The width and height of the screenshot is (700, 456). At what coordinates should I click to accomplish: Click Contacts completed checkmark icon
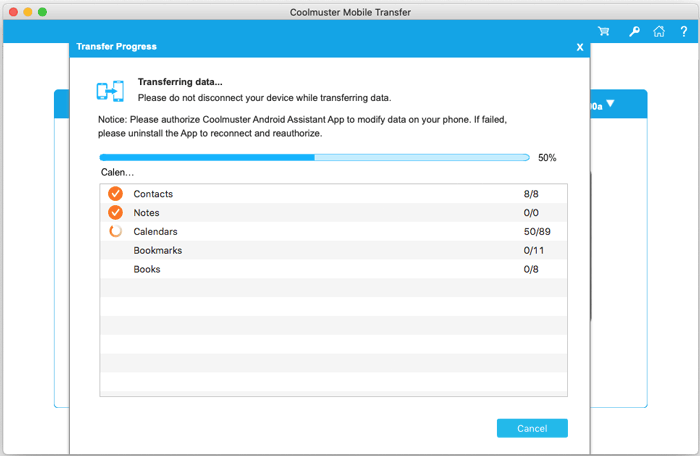click(116, 194)
